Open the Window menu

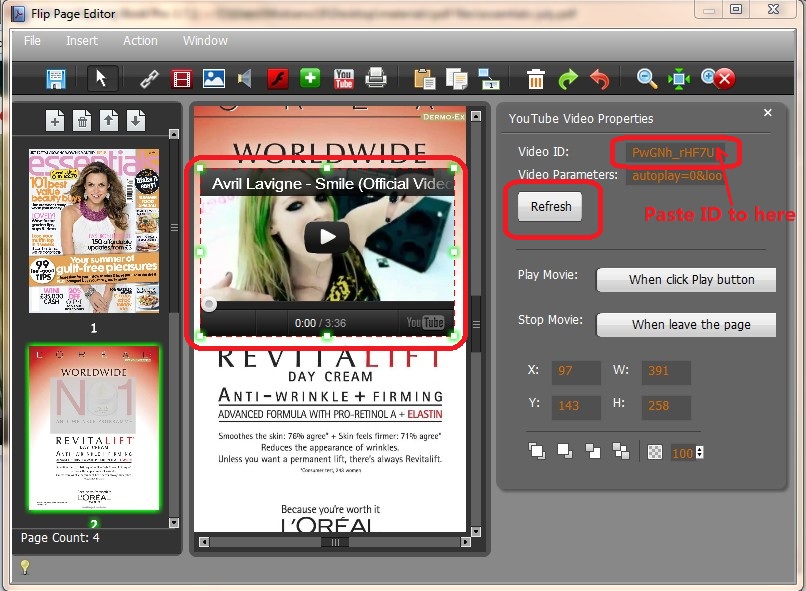[205, 41]
